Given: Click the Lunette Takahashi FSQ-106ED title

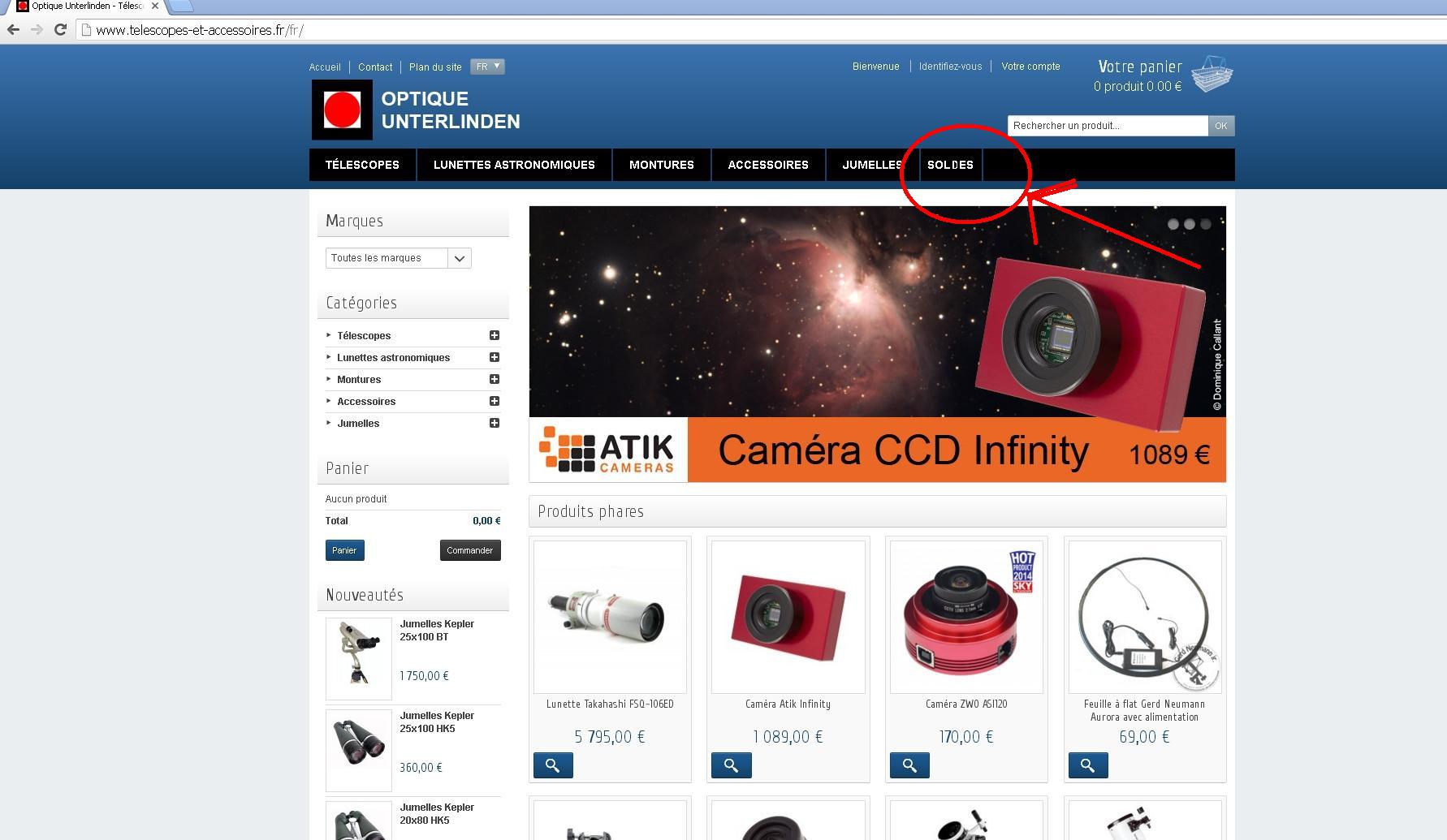Looking at the screenshot, I should tap(610, 704).
